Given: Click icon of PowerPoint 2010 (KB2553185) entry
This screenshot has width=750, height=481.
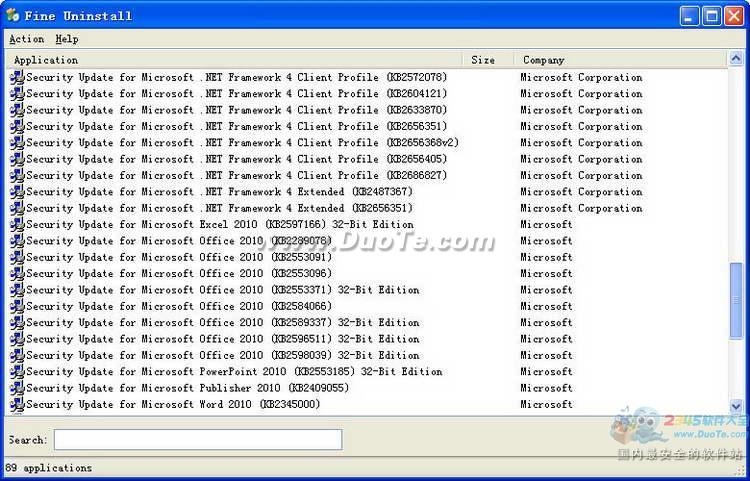Looking at the screenshot, I should (17, 372).
